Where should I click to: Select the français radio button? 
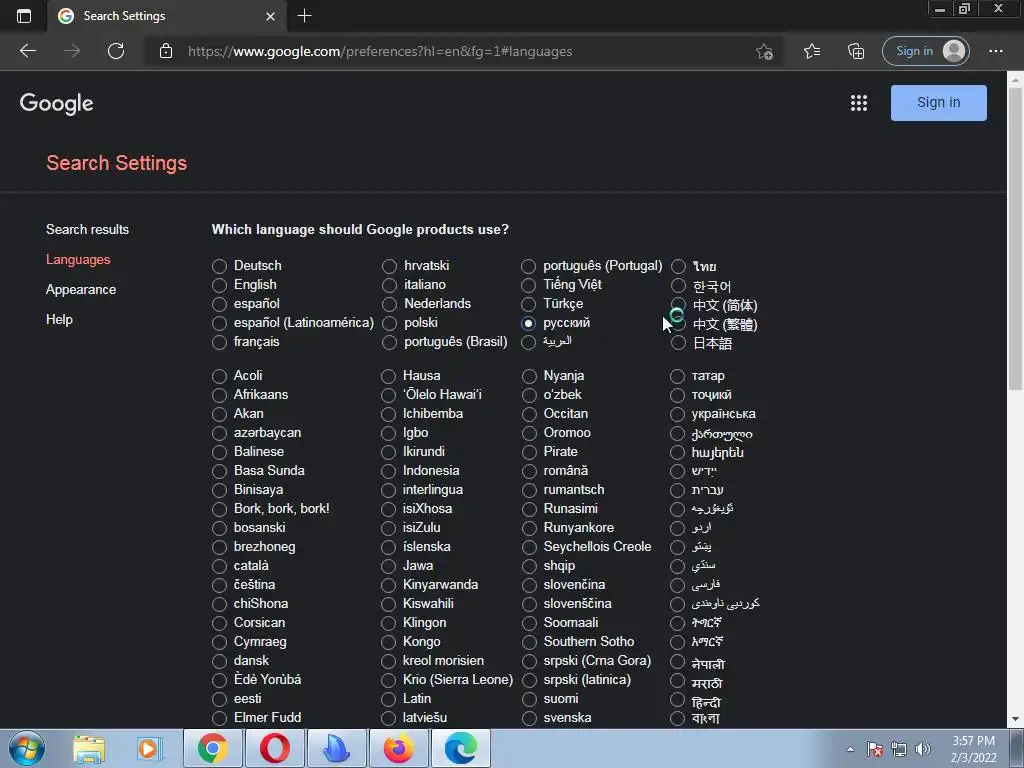click(219, 342)
